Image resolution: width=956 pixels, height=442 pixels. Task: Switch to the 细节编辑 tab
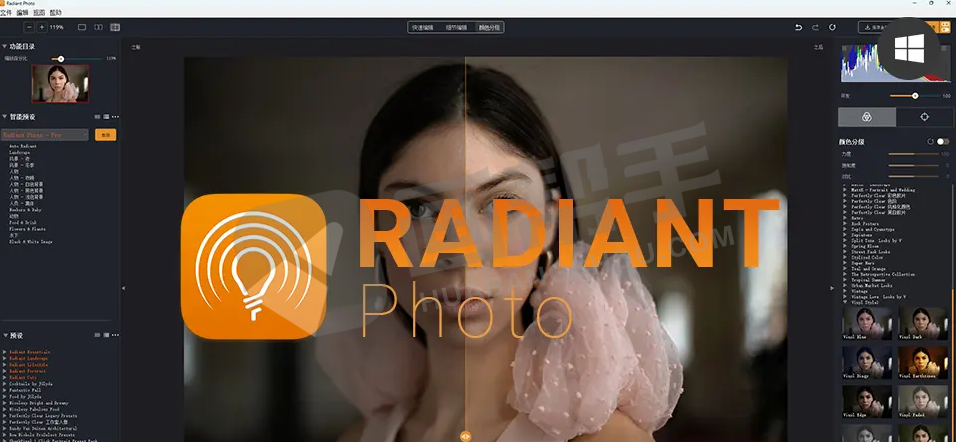click(456, 27)
